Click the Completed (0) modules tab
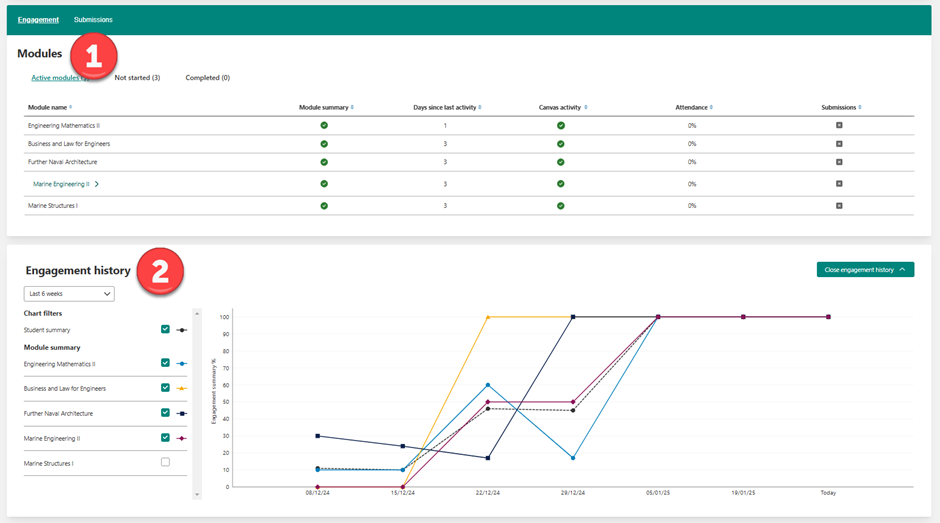Screen dimensions: 940x523 [207, 78]
